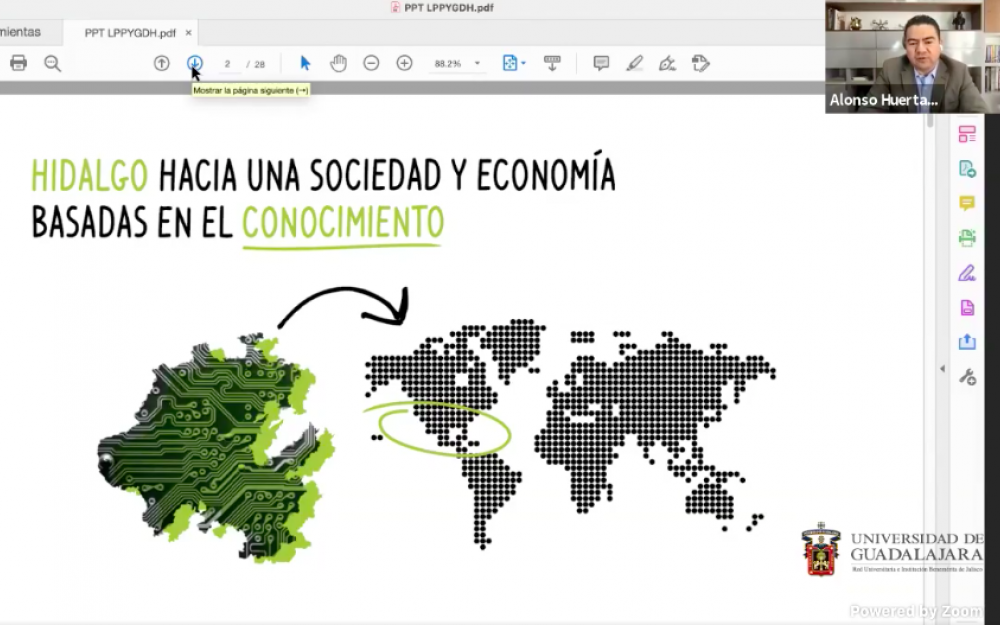Click the vertical document scrollbar
This screenshot has height=625, width=1000.
pyautogui.click(x=931, y=300)
